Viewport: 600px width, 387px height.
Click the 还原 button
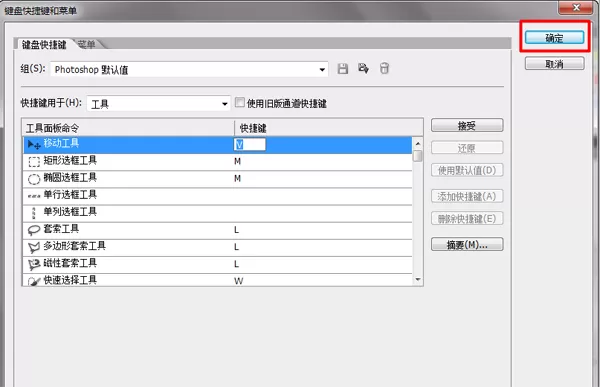(x=467, y=148)
